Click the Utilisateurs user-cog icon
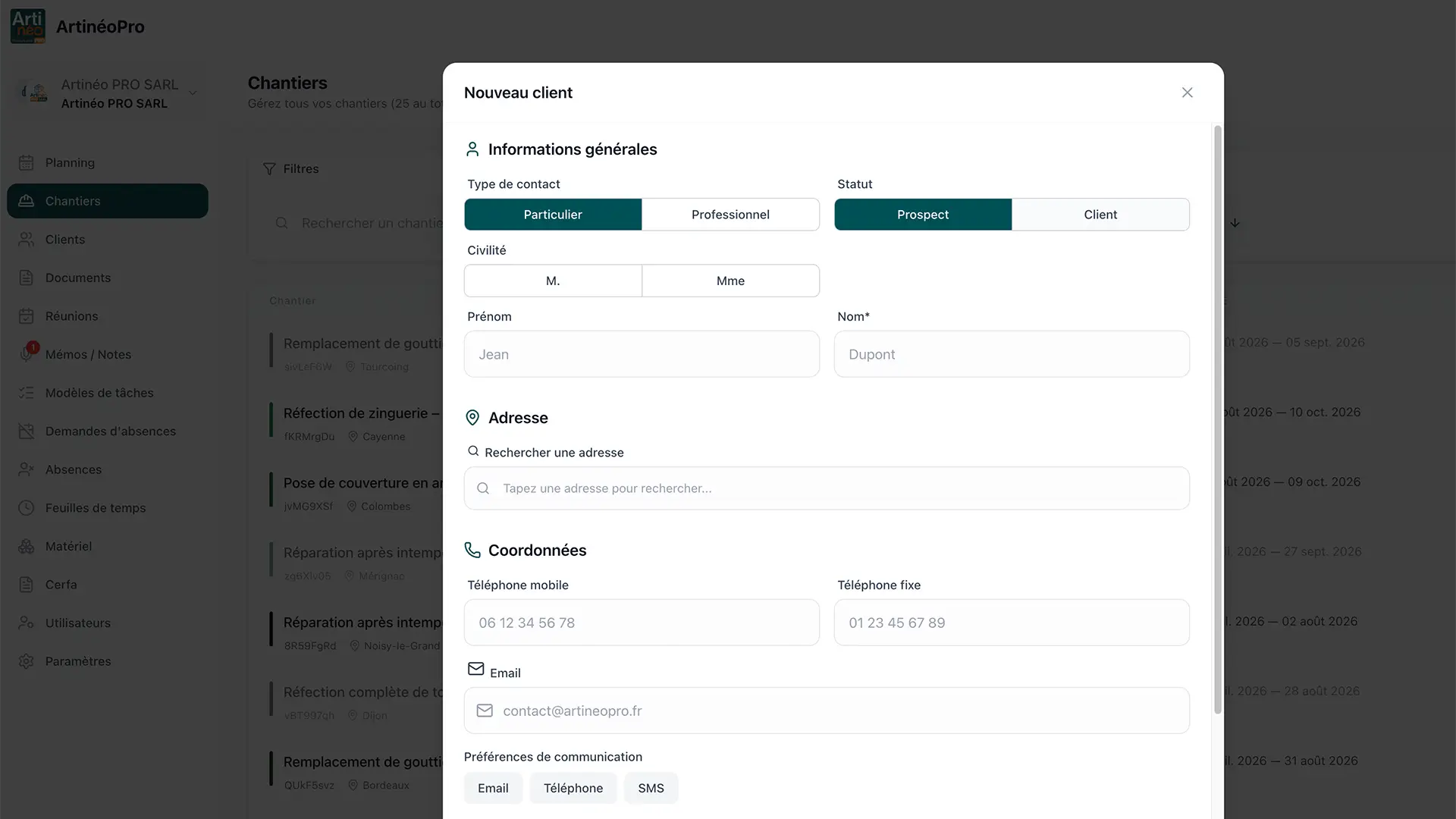 [27, 623]
